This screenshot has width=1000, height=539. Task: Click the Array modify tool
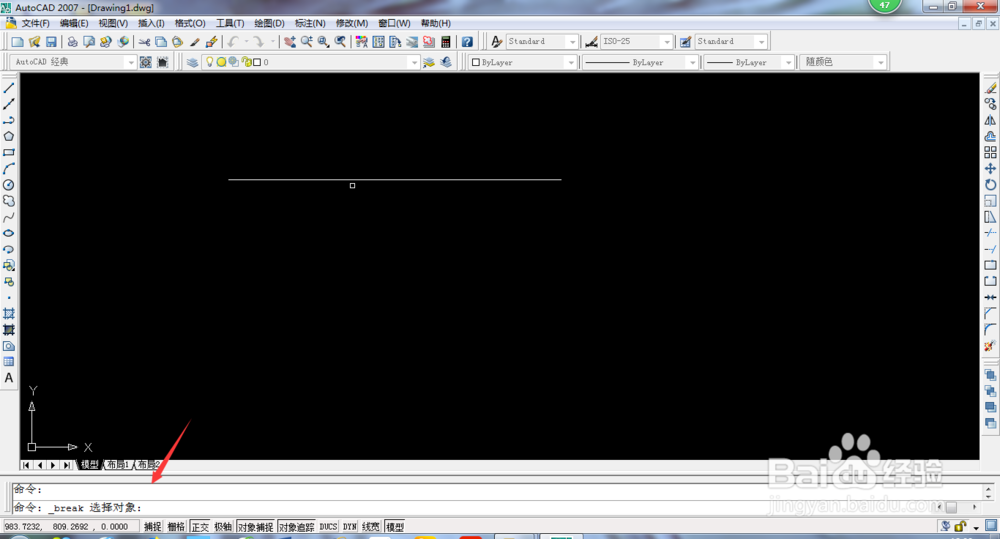click(990, 152)
